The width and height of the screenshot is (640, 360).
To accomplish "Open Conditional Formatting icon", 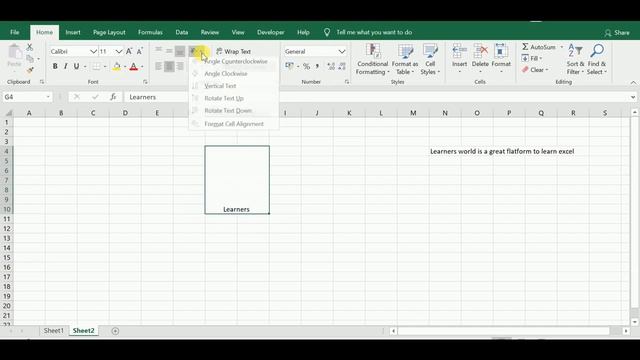I will pos(372,51).
